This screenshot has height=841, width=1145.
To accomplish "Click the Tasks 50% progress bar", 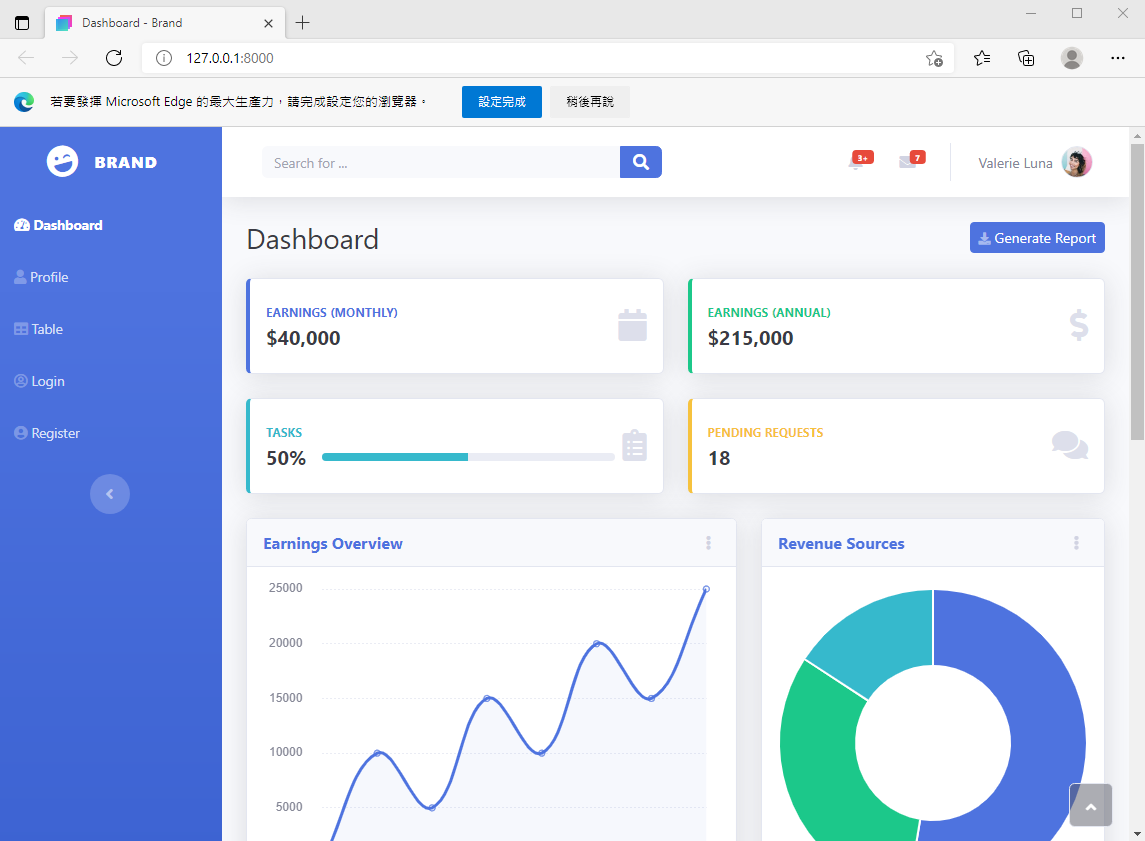I will click(468, 457).
